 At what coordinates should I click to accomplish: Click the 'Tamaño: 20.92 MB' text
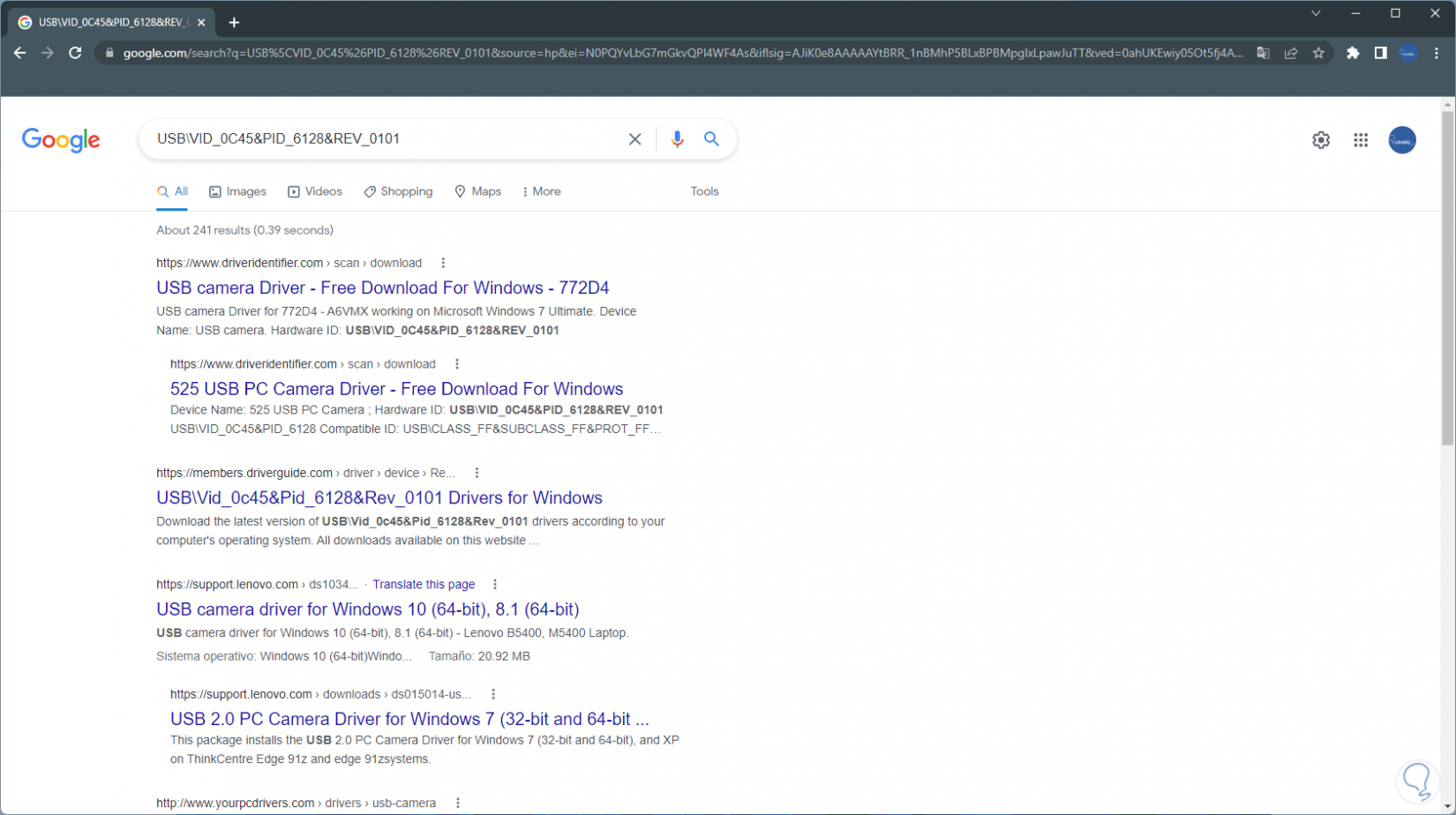(479, 656)
